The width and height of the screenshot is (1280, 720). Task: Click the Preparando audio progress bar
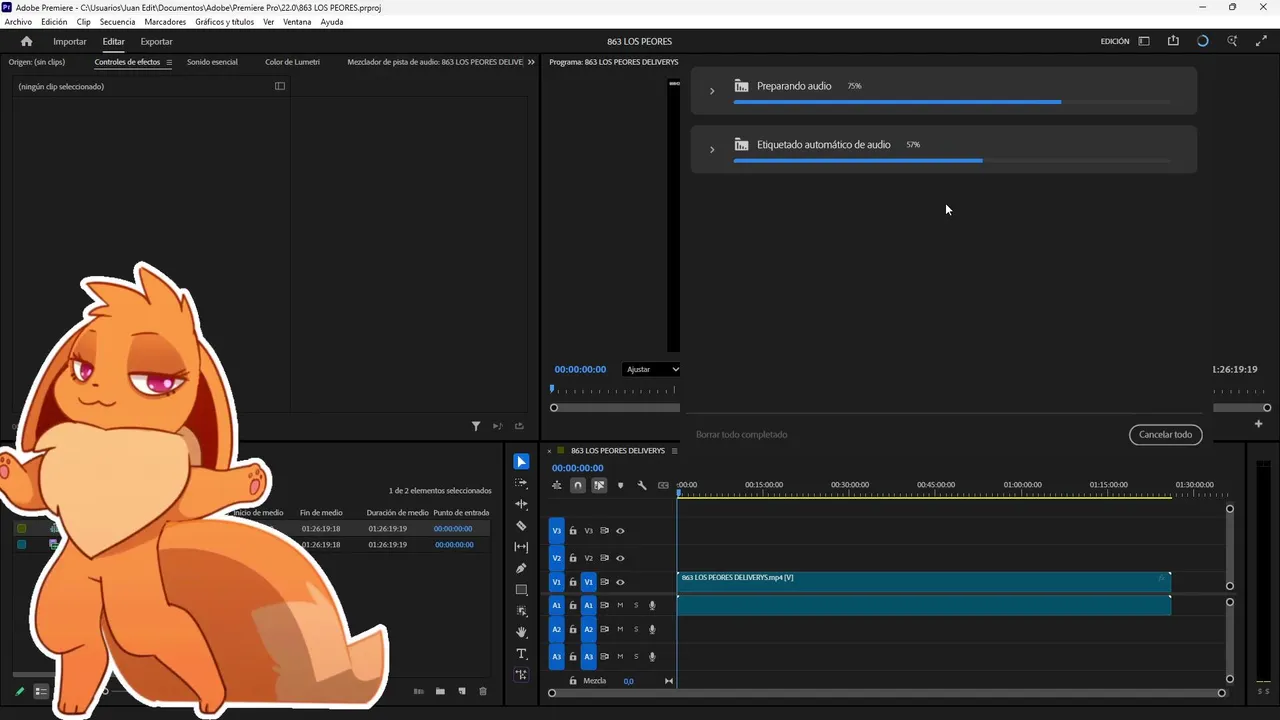pos(952,102)
